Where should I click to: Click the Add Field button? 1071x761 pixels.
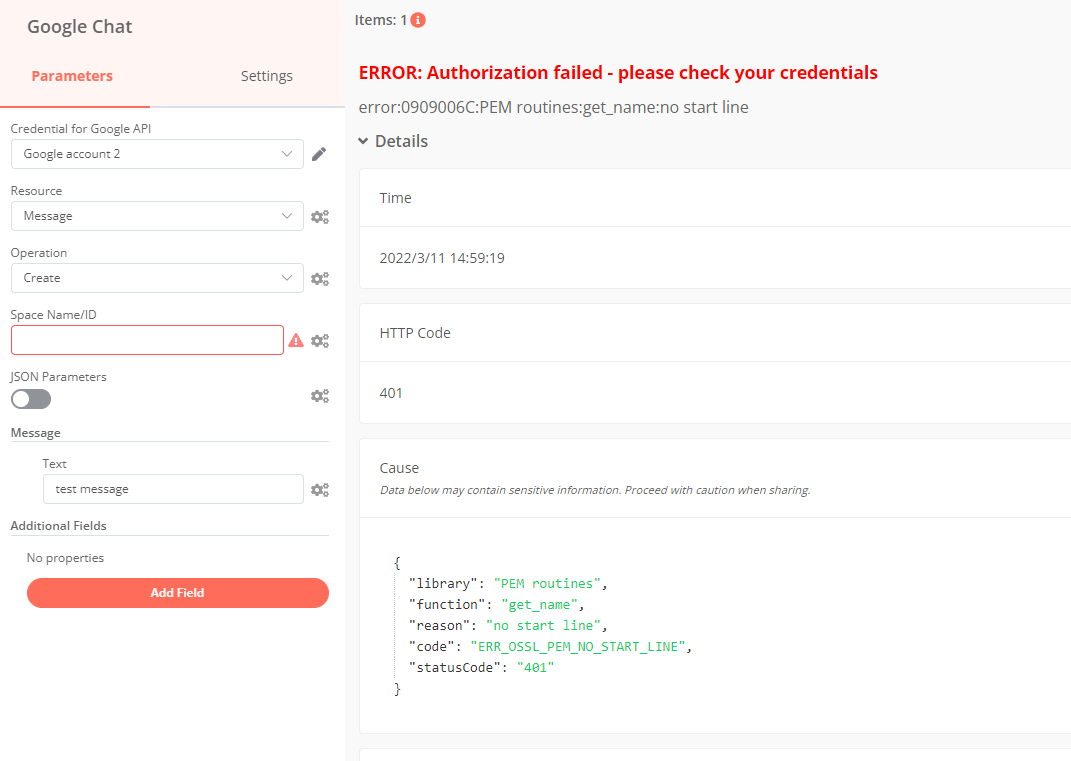tap(177, 593)
